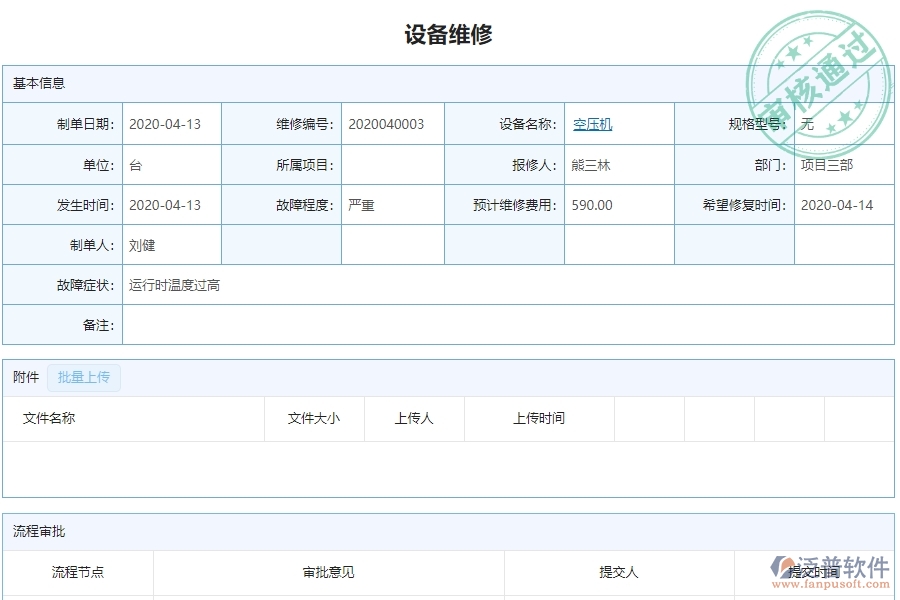Click the 流程节点 column header

pyautogui.click(x=76, y=572)
